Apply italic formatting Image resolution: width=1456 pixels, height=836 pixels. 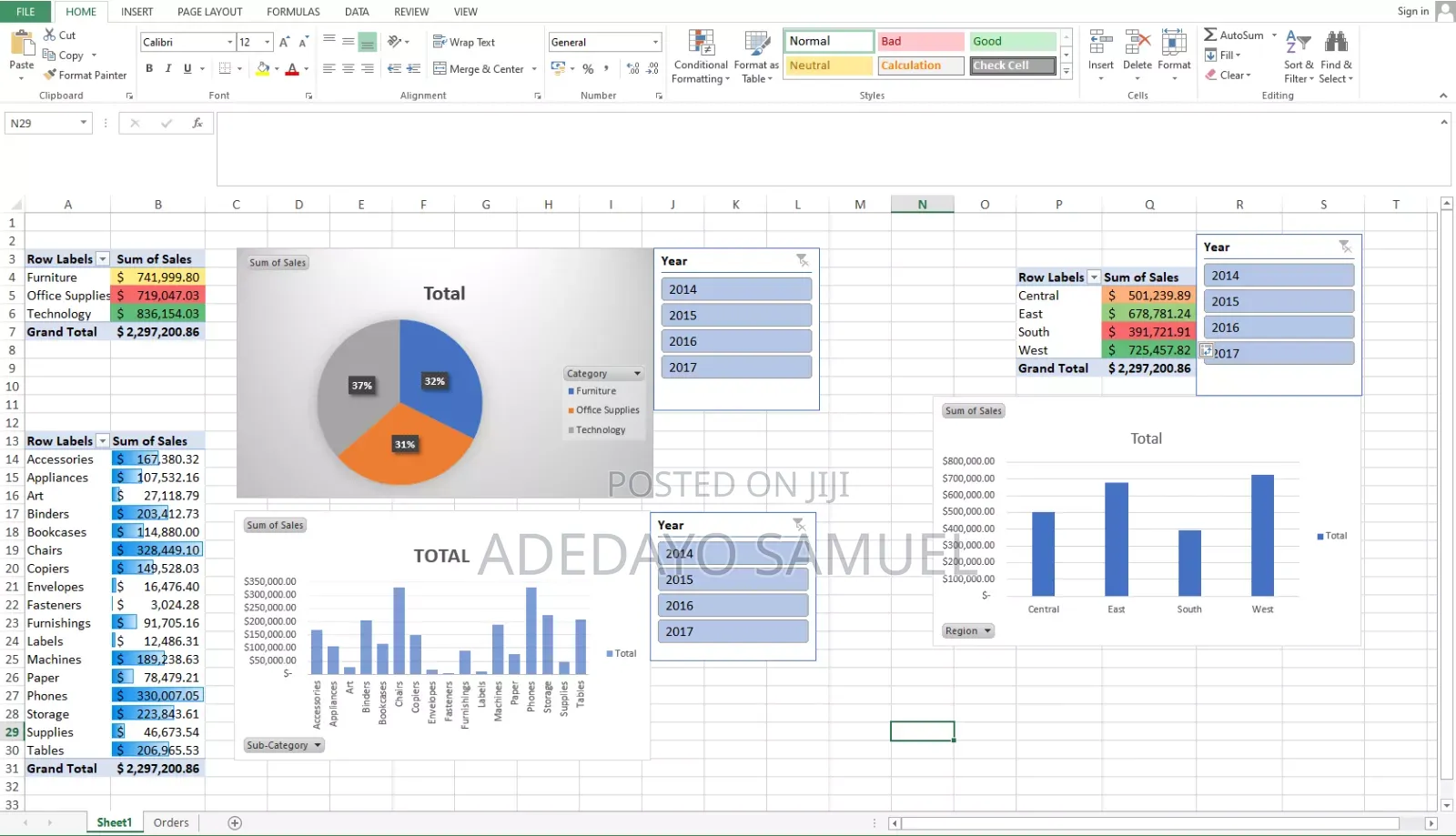[168, 68]
